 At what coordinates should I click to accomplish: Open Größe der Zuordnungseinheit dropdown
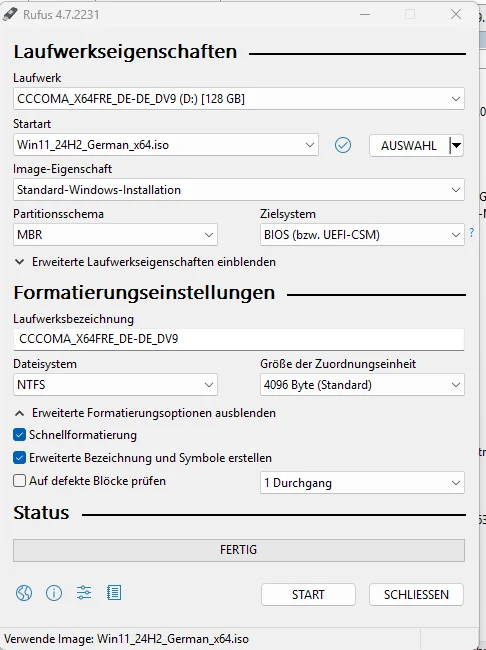[362, 385]
